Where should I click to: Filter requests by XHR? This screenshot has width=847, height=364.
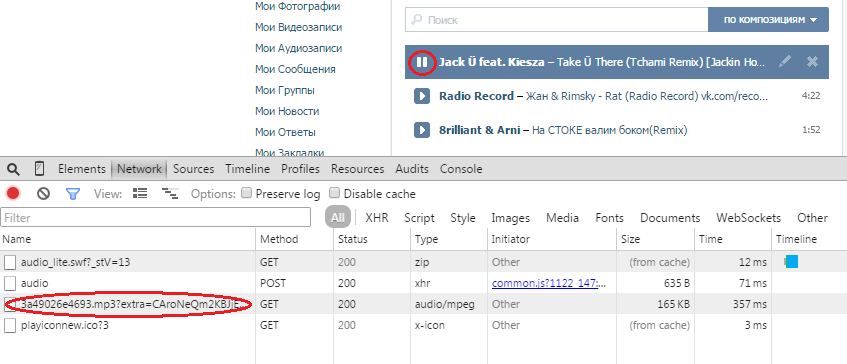[377, 218]
